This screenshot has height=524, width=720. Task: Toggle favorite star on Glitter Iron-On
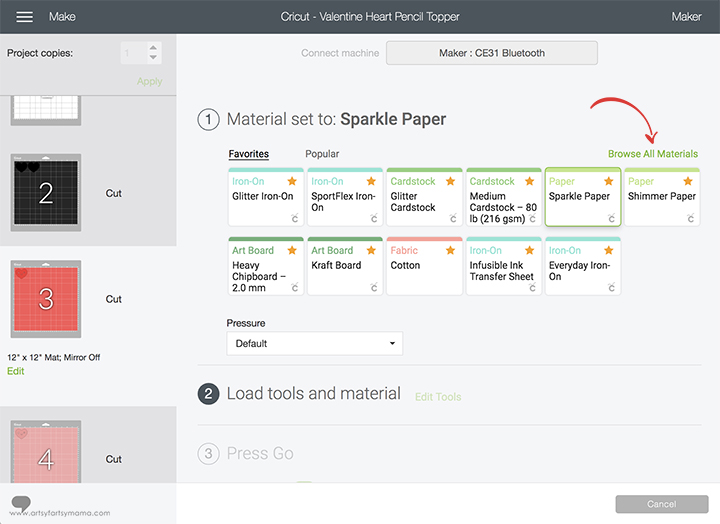[292, 181]
